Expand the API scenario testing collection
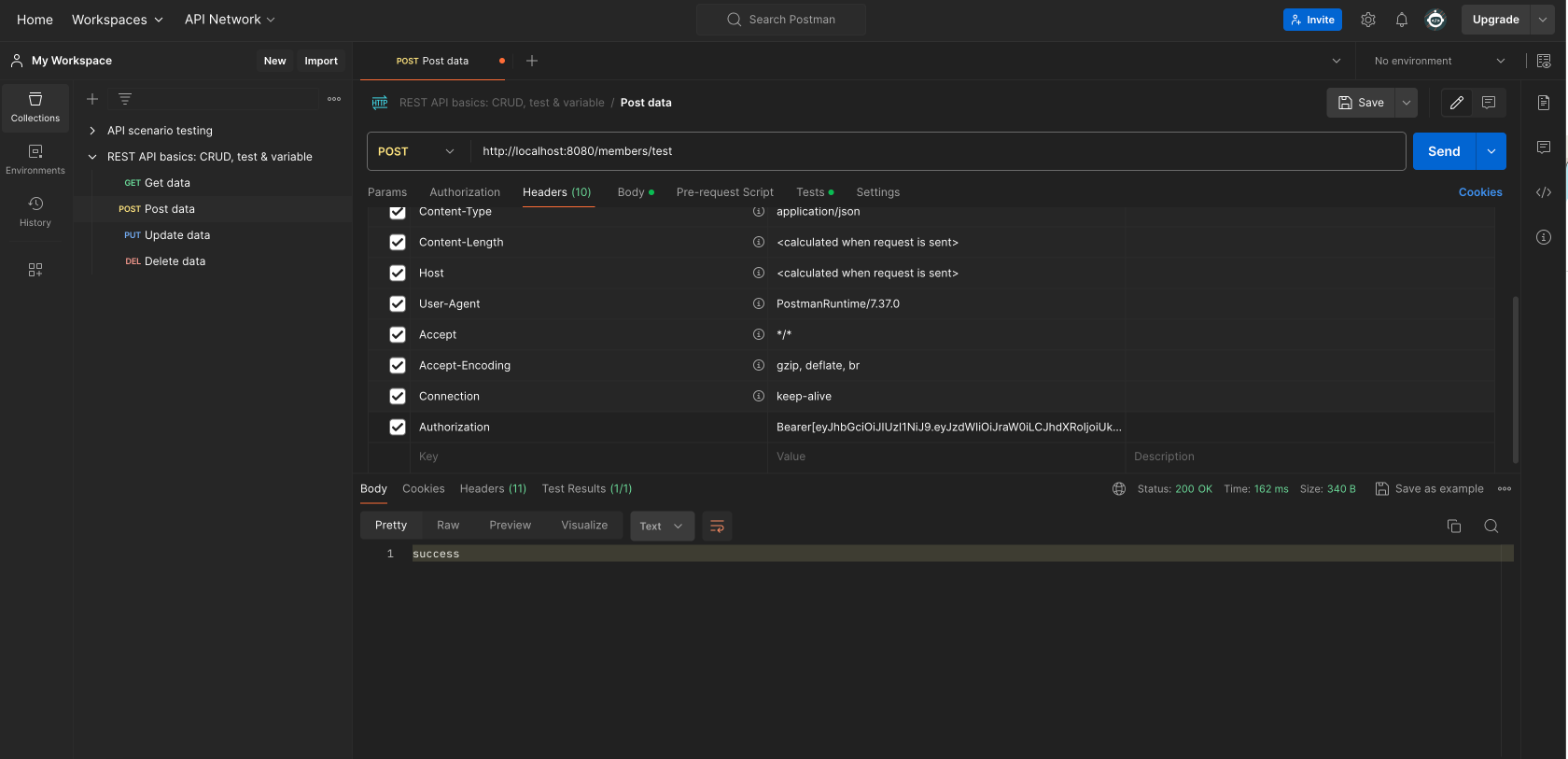 [x=92, y=131]
